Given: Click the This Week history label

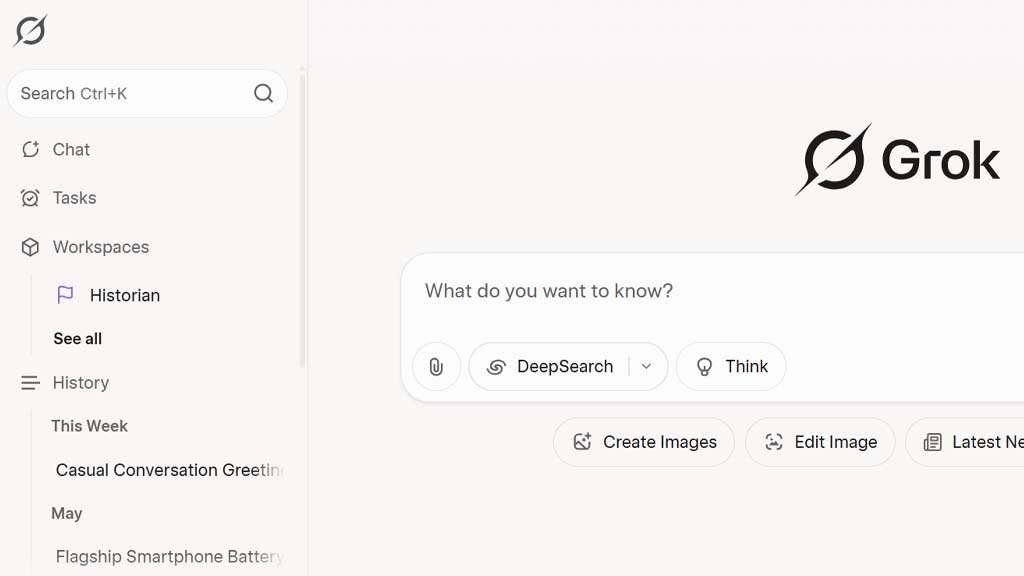Looking at the screenshot, I should pyautogui.click(x=89, y=426).
